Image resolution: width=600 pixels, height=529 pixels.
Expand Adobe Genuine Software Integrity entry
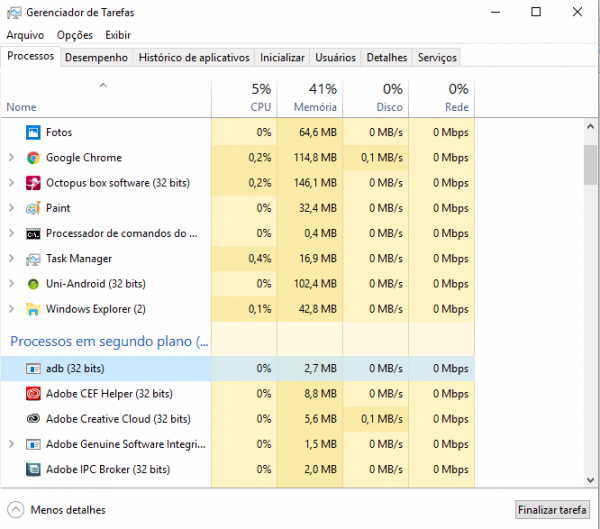11,444
